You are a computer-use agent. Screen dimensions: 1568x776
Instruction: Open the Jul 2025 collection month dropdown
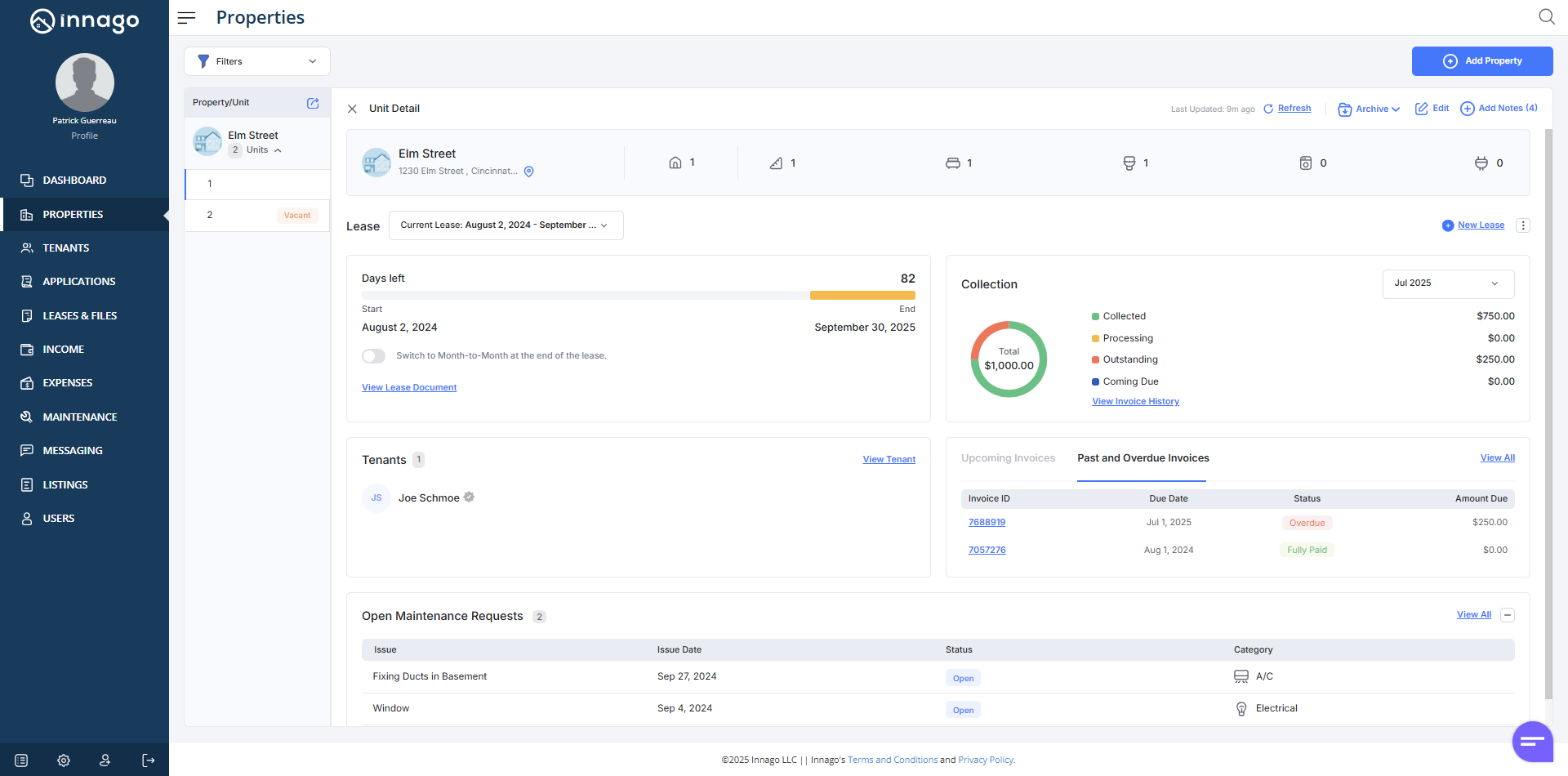1447,283
